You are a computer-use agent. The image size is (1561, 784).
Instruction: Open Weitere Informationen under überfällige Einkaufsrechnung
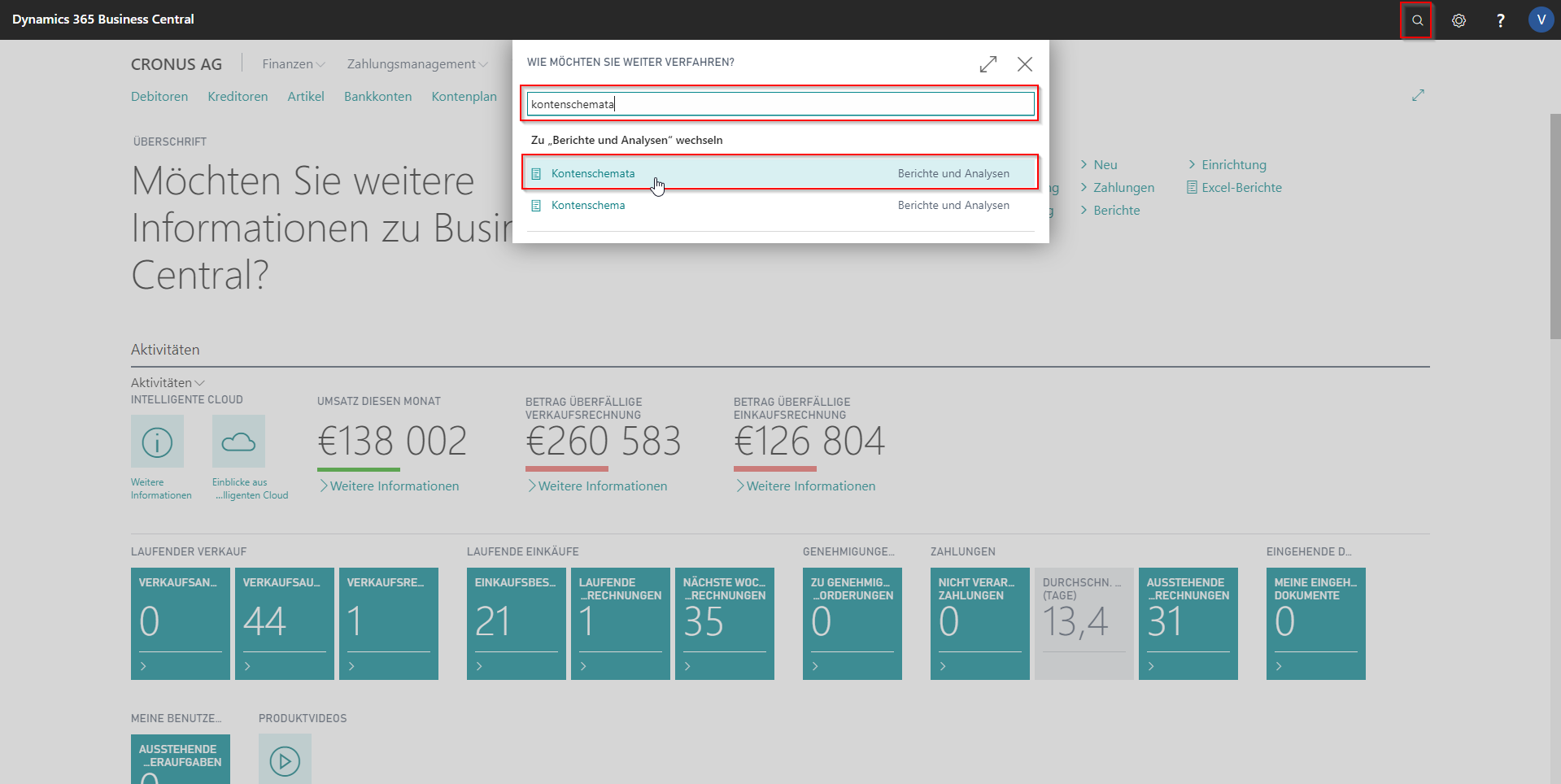click(x=805, y=486)
